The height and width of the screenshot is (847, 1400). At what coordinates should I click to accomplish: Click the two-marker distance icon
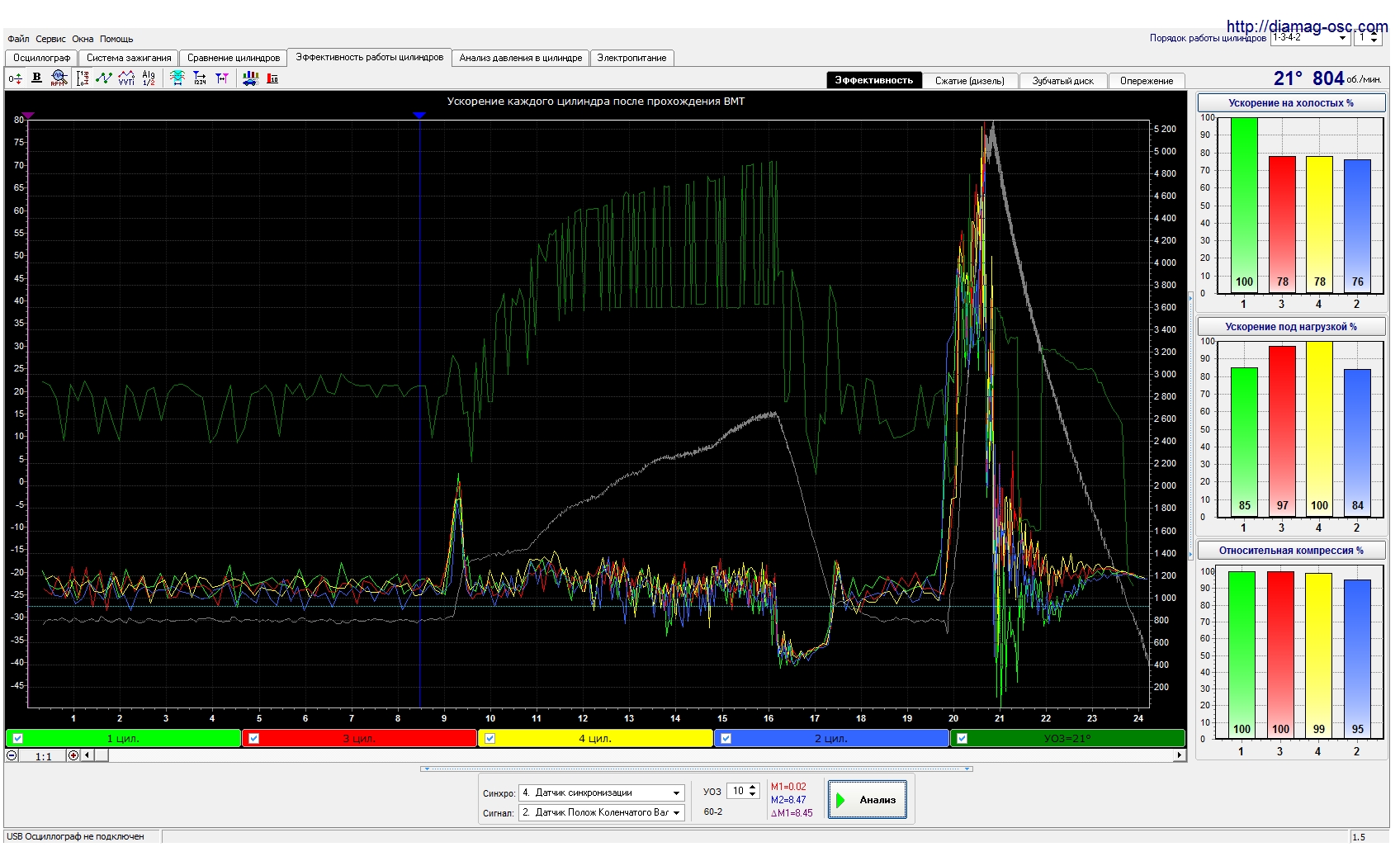pos(222,78)
